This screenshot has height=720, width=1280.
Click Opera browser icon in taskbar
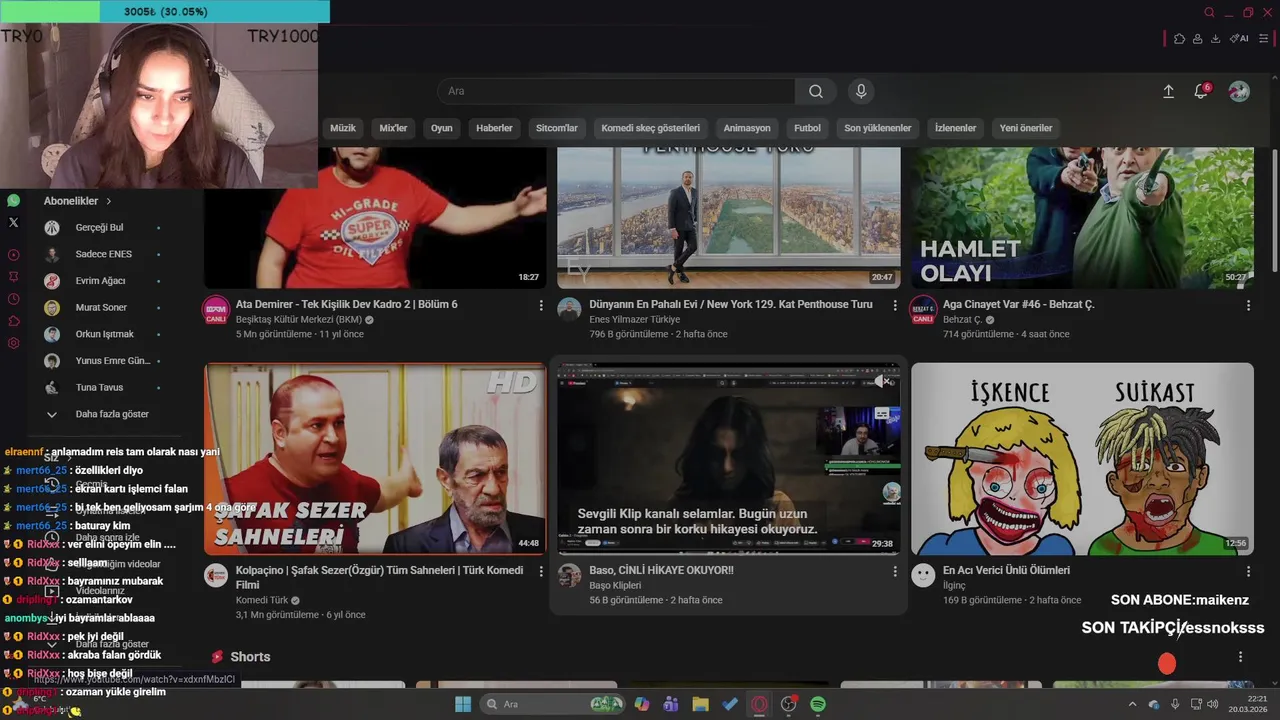759,704
